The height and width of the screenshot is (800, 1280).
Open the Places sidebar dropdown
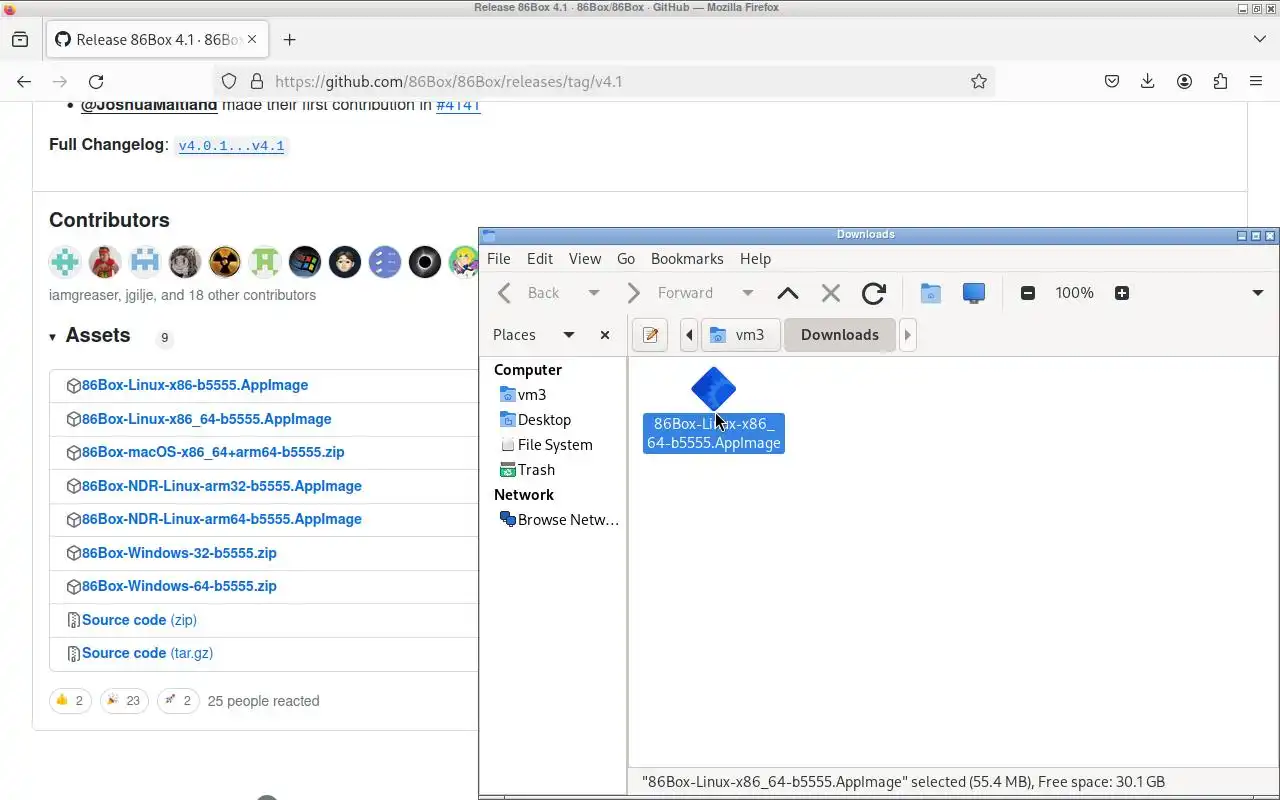(568, 335)
